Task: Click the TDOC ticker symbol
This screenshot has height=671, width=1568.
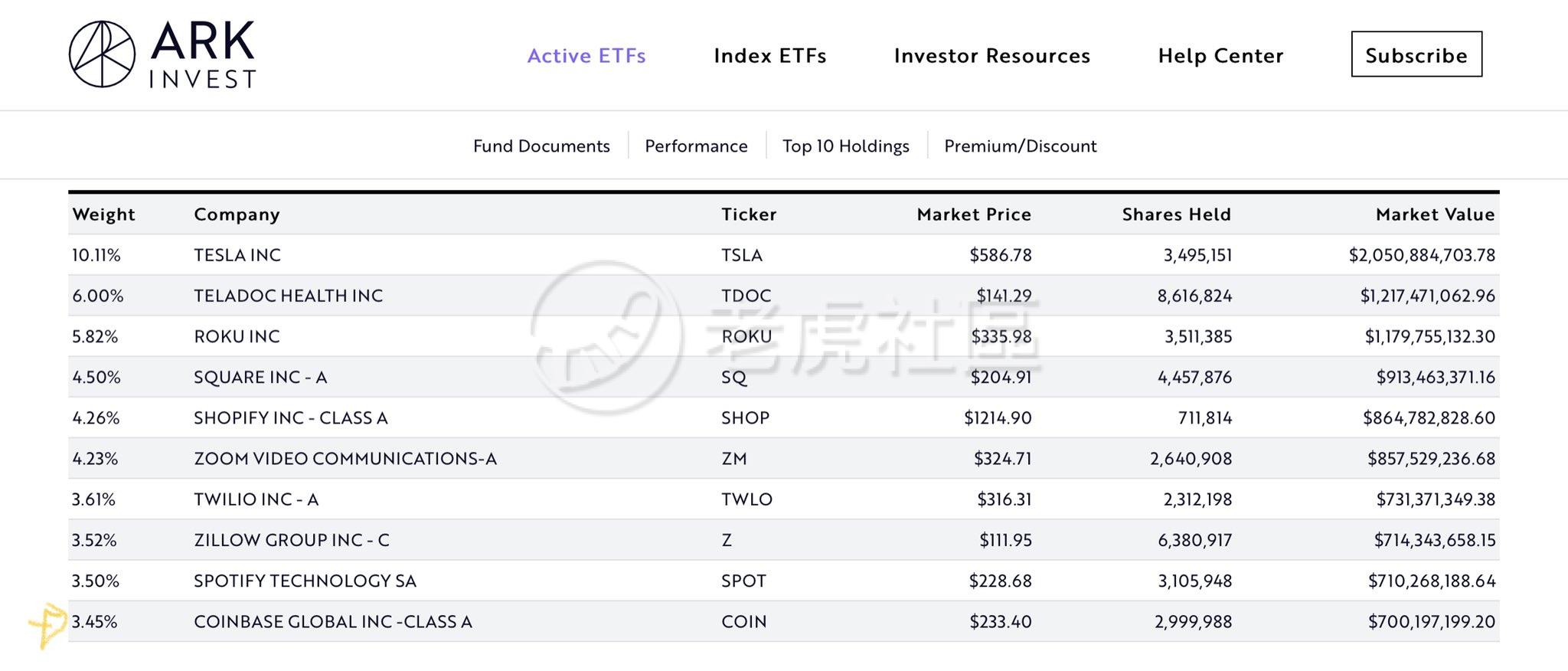Action: tap(746, 296)
